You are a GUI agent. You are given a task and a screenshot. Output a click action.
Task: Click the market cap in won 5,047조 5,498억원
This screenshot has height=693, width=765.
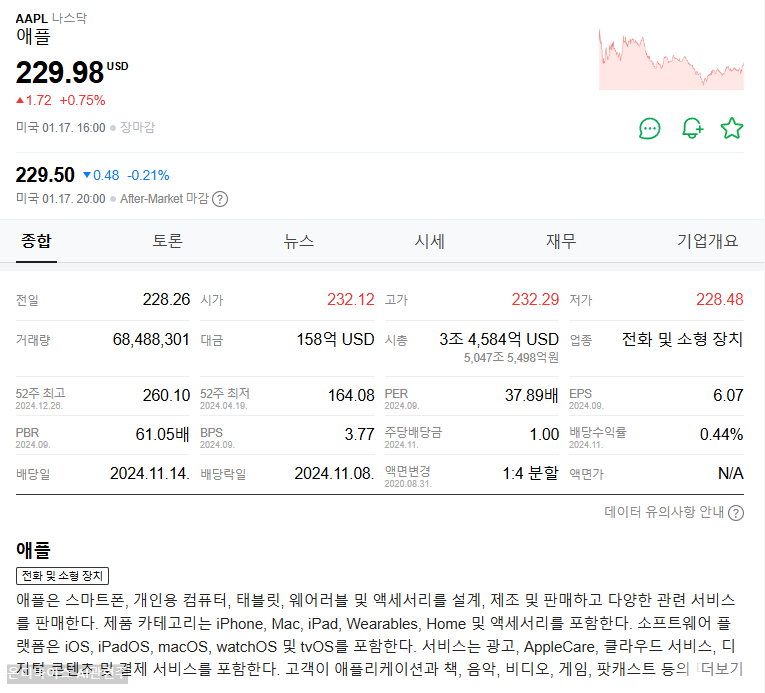511,358
